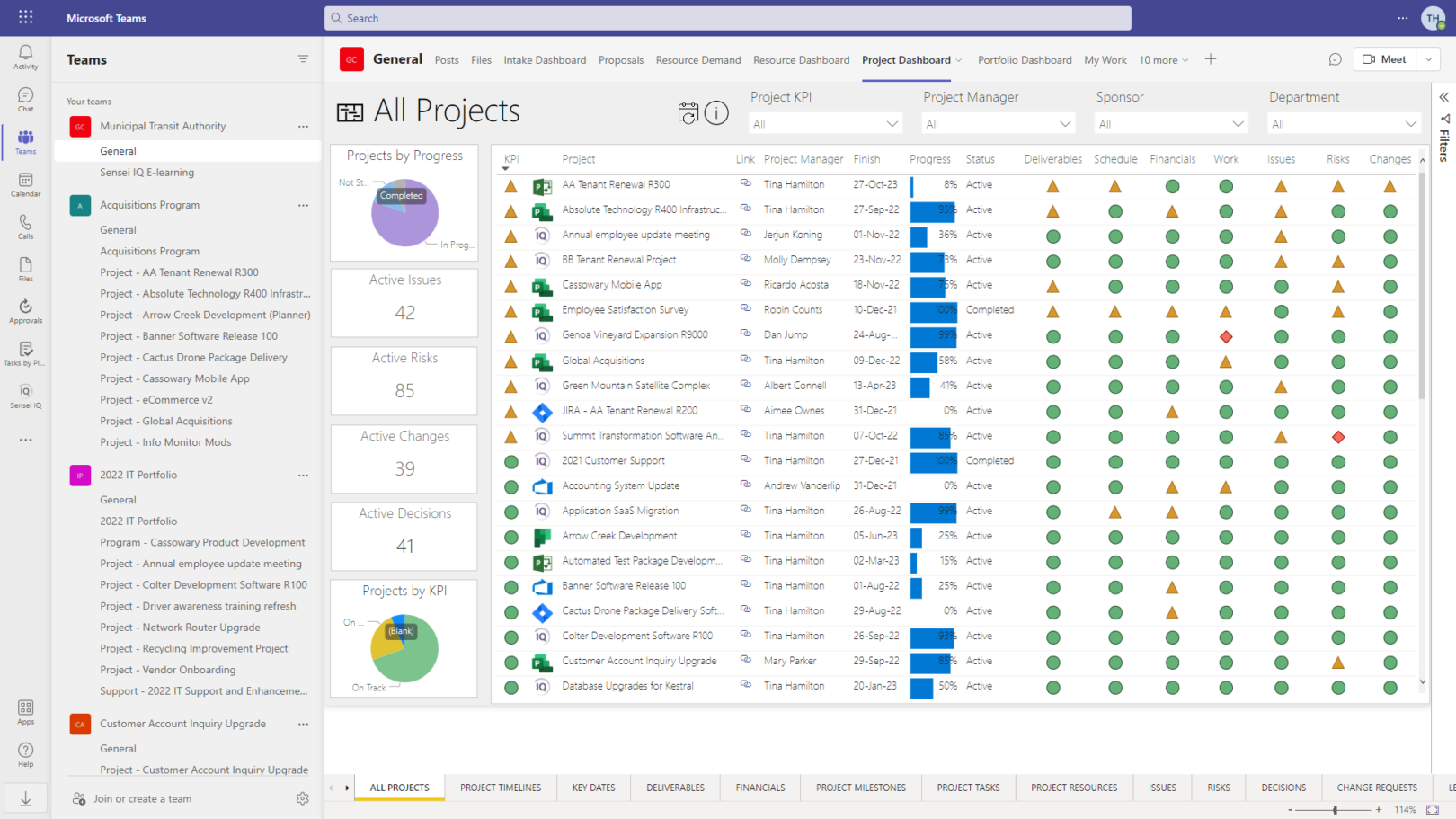Click progress bar of Absolute Technology R400 row

click(x=933, y=212)
